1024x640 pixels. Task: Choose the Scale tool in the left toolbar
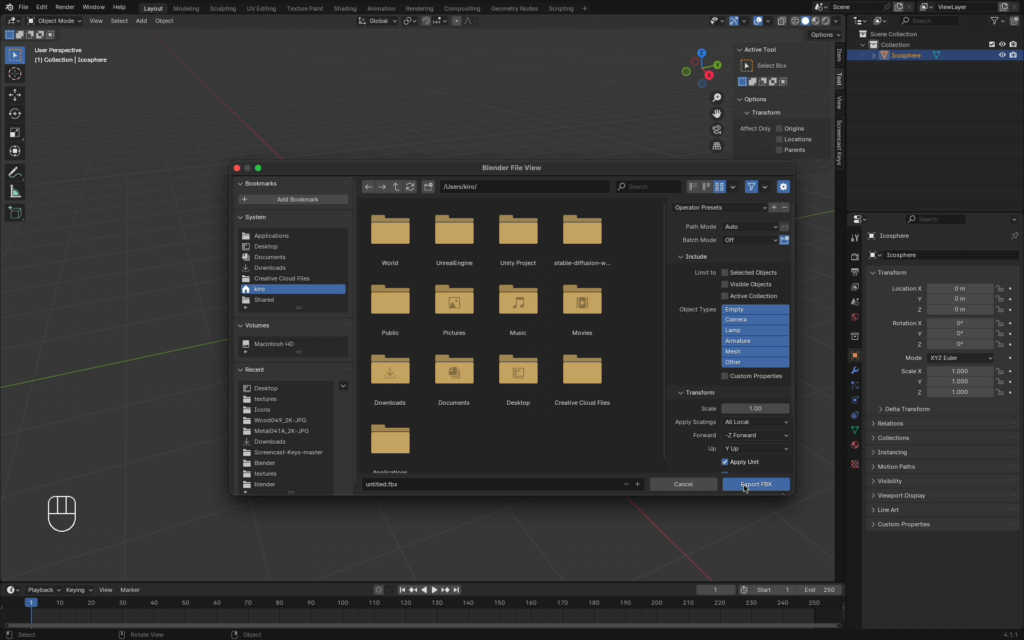coord(14,133)
